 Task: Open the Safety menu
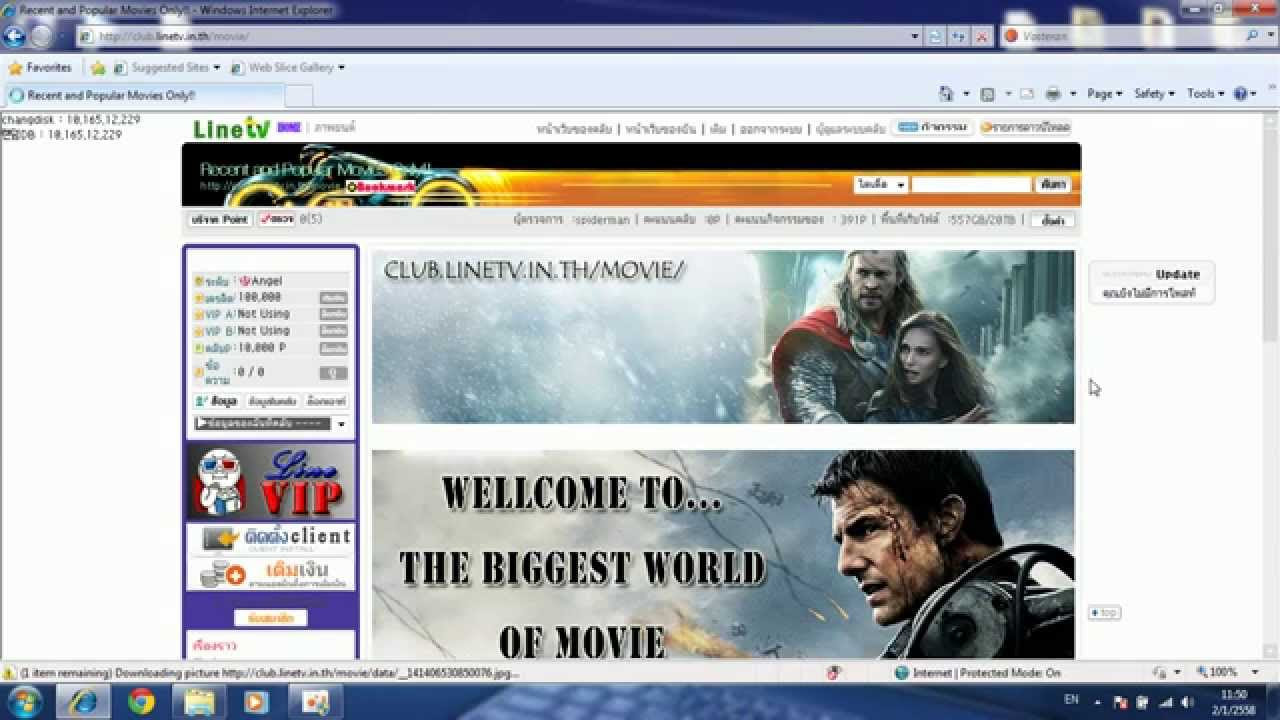coord(1154,94)
